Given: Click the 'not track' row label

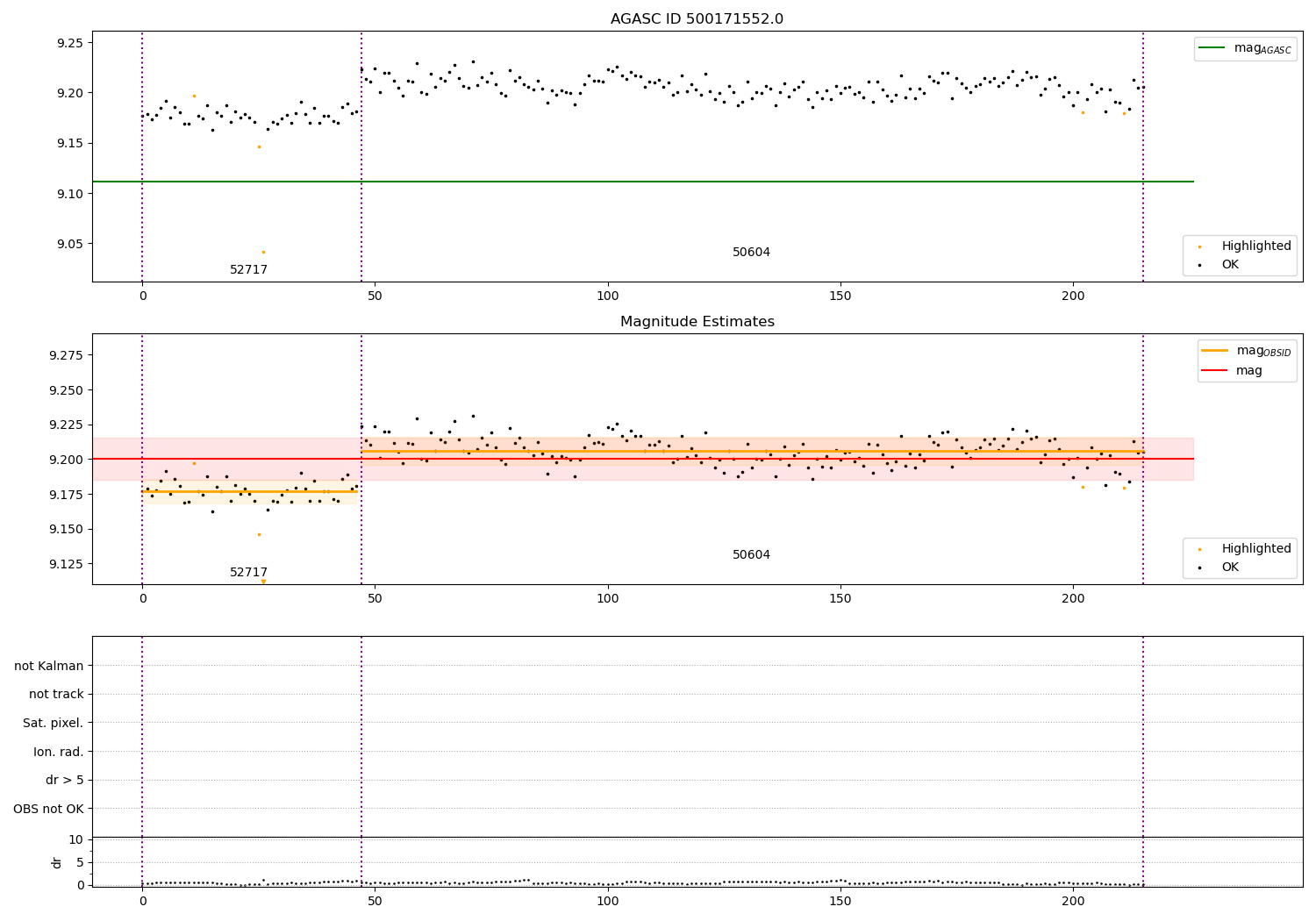Looking at the screenshot, I should pos(56,695).
